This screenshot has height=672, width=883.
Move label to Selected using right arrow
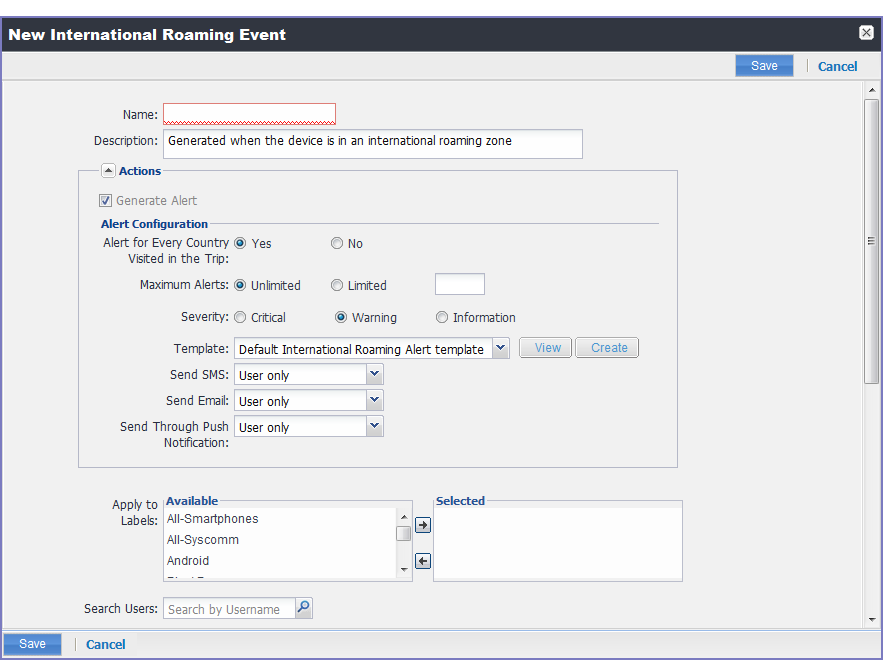422,523
